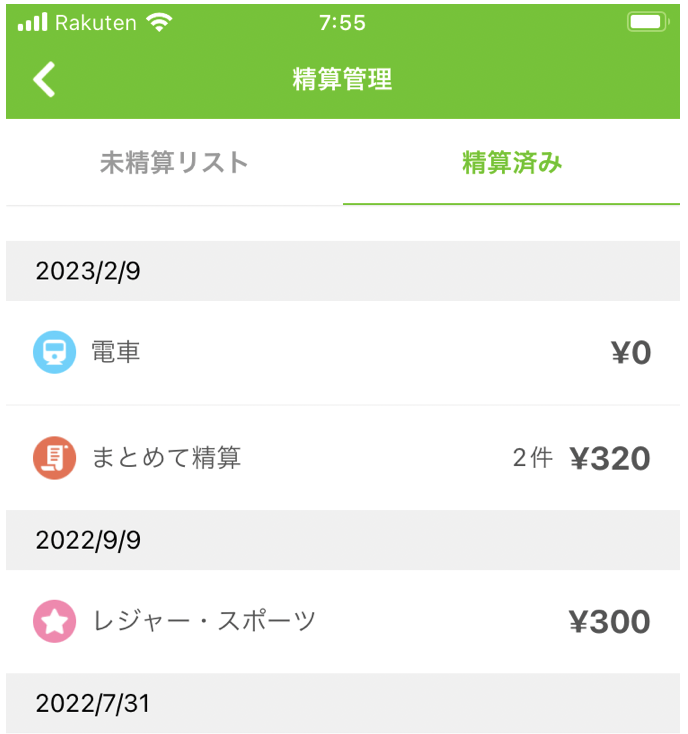Click the 精算管理 page title
Image resolution: width=688 pixels, height=734 pixels.
(343, 79)
